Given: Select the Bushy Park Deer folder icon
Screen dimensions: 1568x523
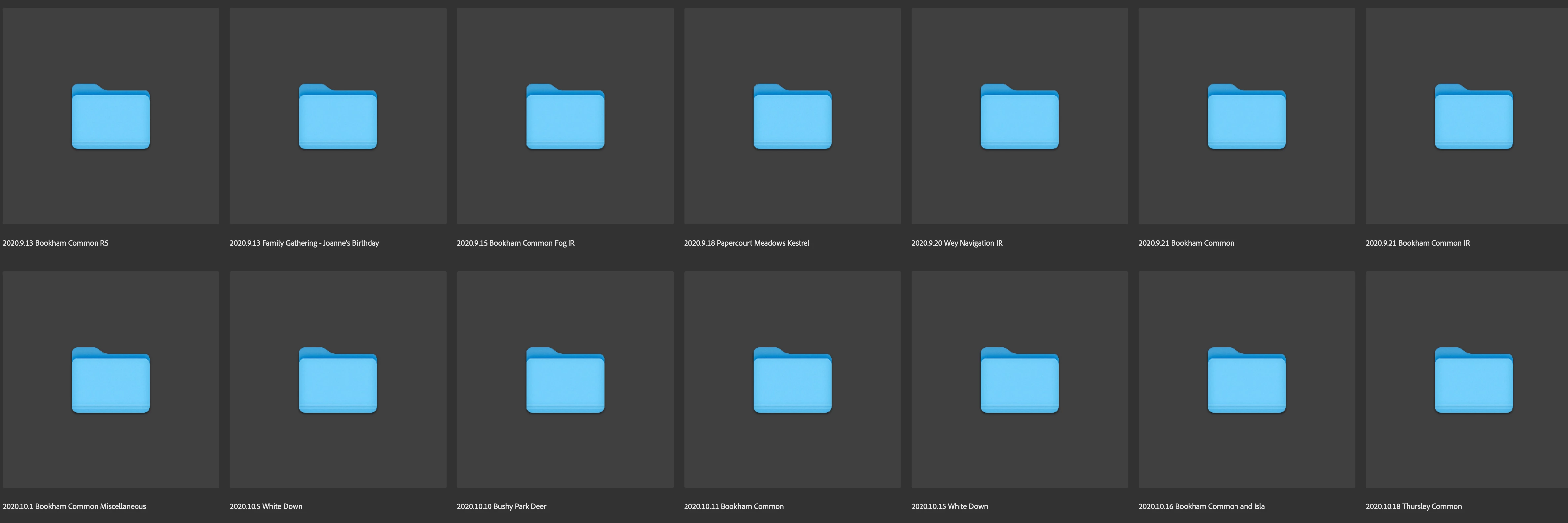Looking at the screenshot, I should coord(565,381).
